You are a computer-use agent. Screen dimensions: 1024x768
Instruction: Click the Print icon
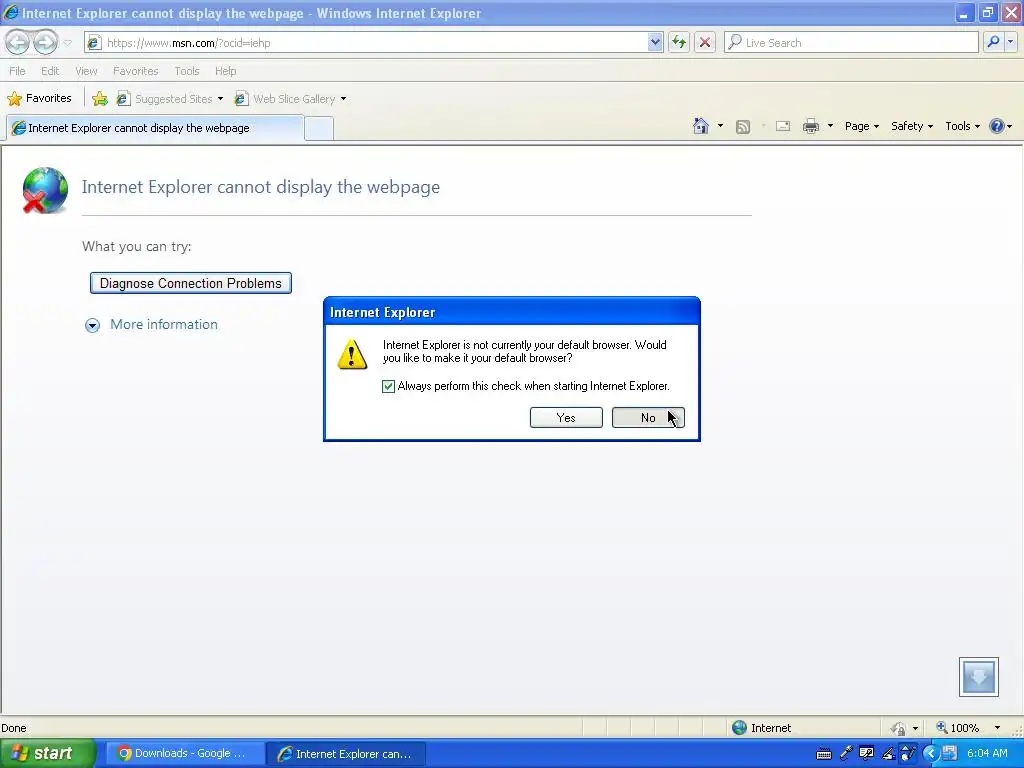point(810,126)
